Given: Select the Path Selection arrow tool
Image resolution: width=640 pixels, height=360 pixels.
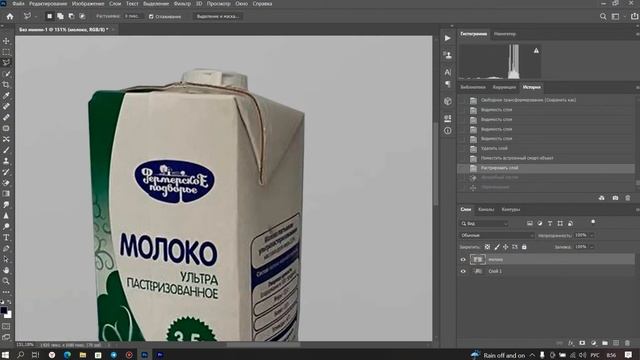Looking at the screenshot, I should tap(6, 259).
